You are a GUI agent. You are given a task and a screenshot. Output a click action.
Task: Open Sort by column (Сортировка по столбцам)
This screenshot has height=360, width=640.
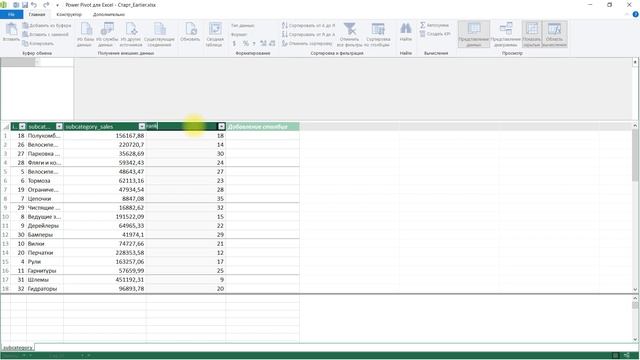point(378,34)
